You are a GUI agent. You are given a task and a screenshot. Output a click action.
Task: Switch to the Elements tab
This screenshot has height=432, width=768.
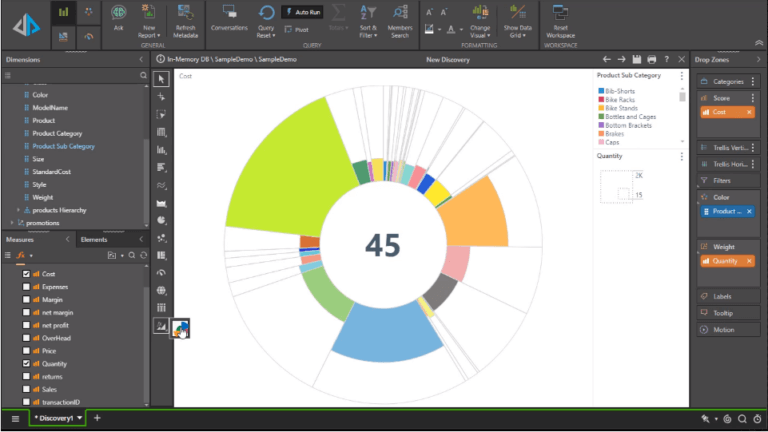94,240
